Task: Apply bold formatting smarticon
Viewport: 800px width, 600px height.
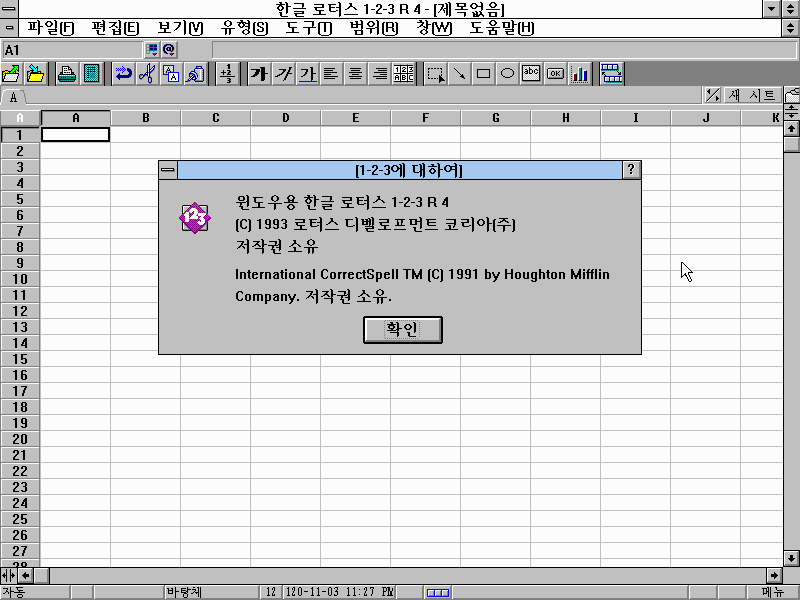Action: pos(259,74)
